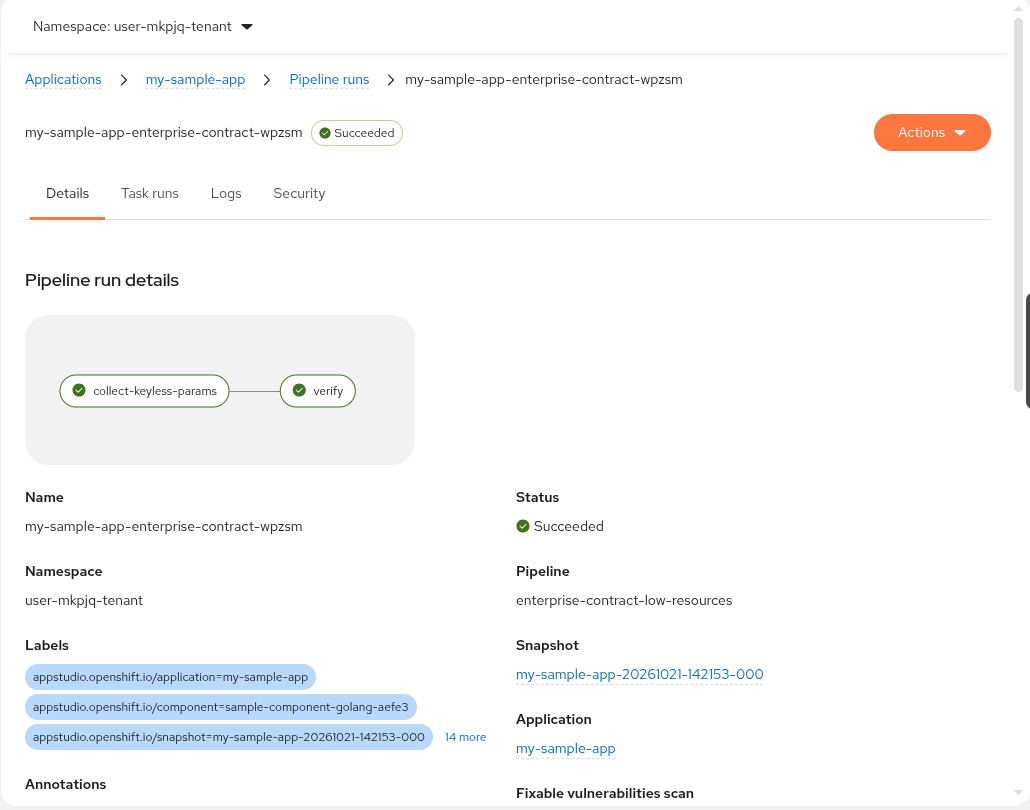Open the my-sample-app Application link

[x=566, y=748]
